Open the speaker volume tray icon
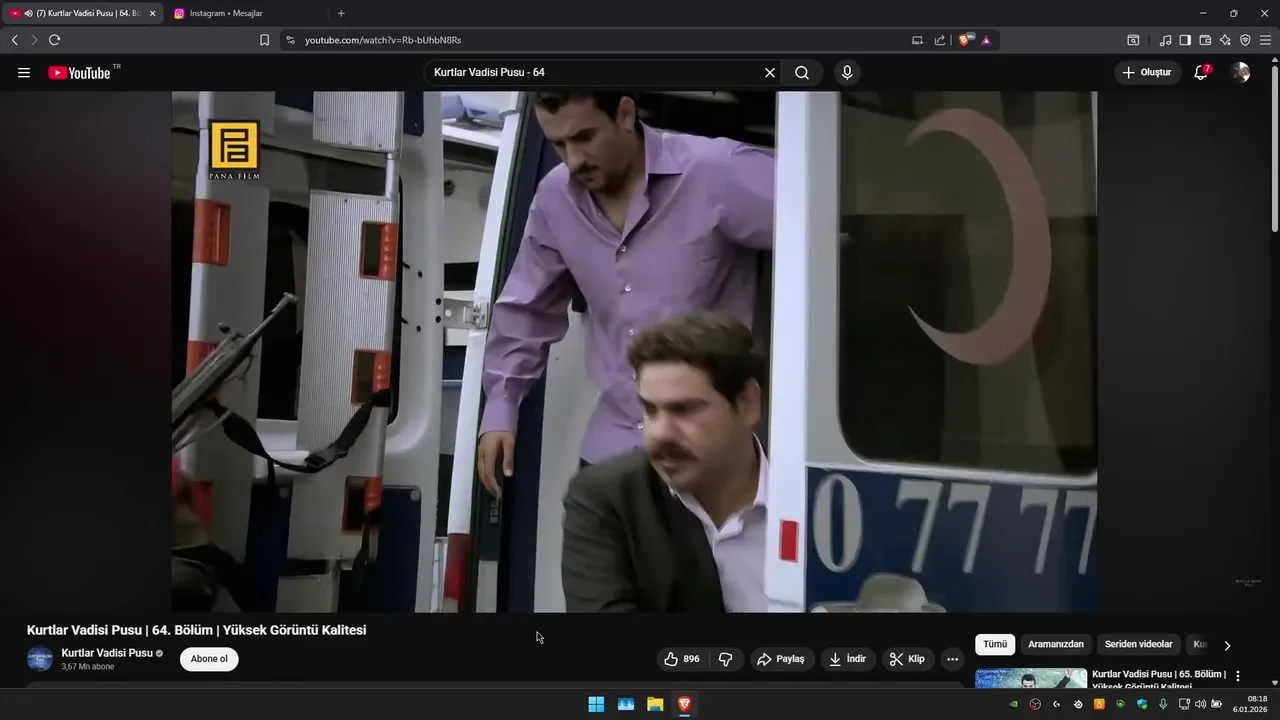This screenshot has height=720, width=1280. pos(1200,704)
